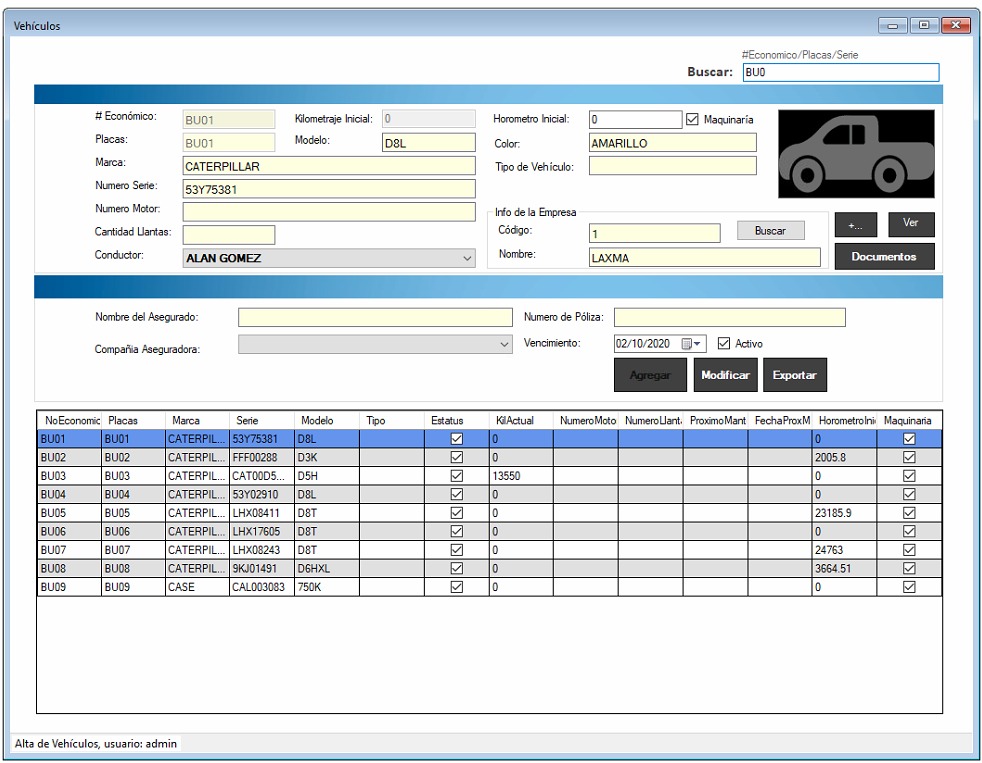The width and height of the screenshot is (982, 763).
Task: Select modelo cell D6HXL
Action: point(327,568)
